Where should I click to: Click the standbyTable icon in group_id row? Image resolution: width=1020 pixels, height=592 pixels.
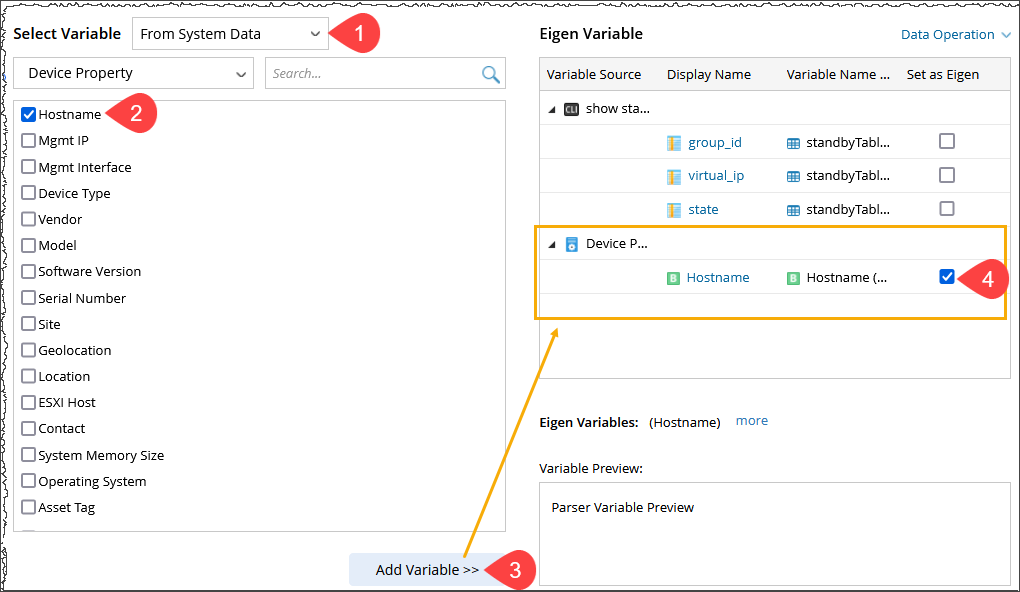coord(793,143)
